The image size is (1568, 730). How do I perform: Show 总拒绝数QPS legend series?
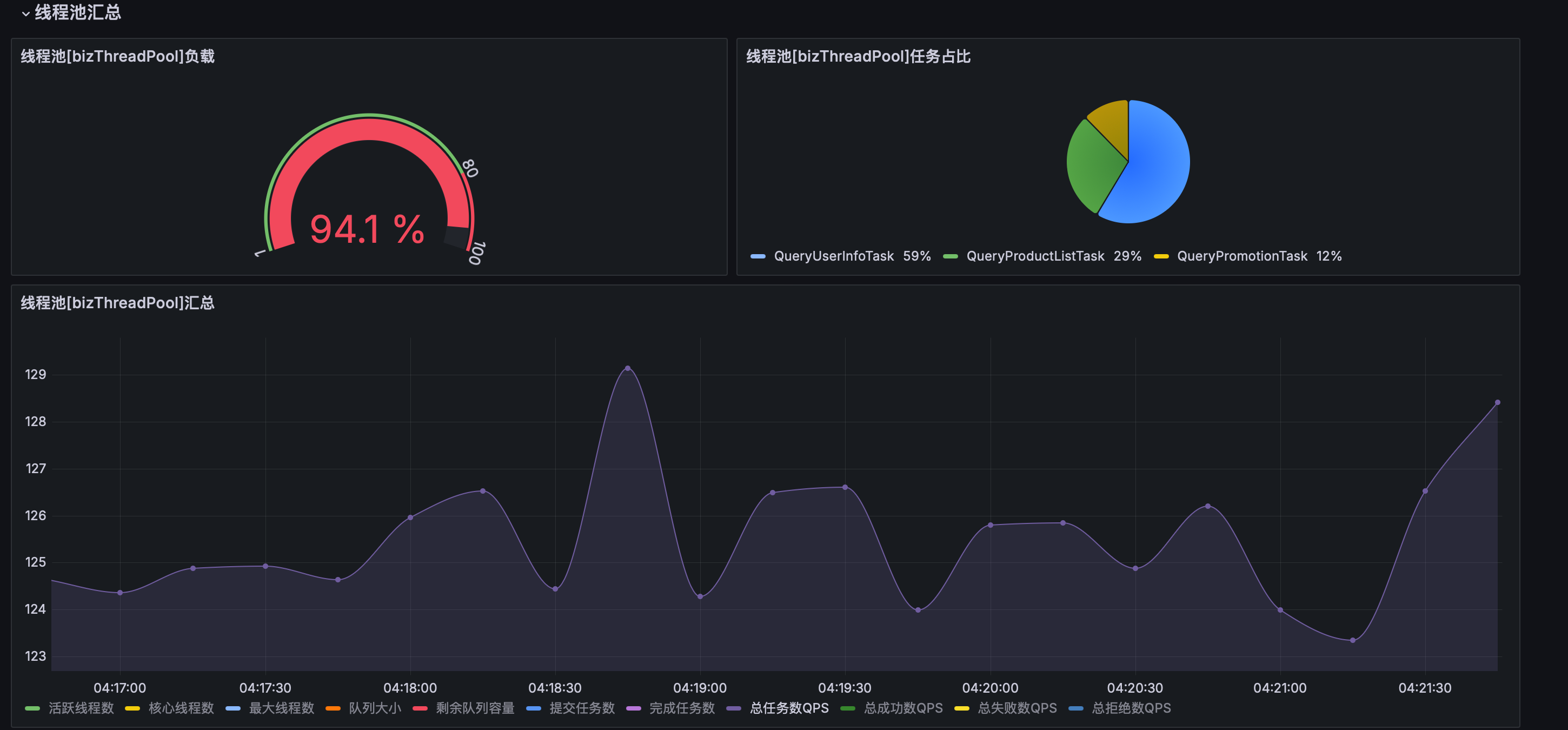point(1131,708)
